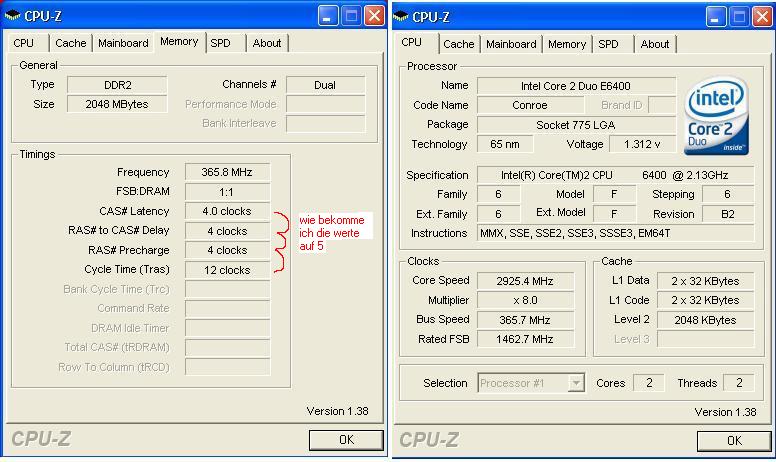Click the RAS# Precharge value field

click(228, 250)
